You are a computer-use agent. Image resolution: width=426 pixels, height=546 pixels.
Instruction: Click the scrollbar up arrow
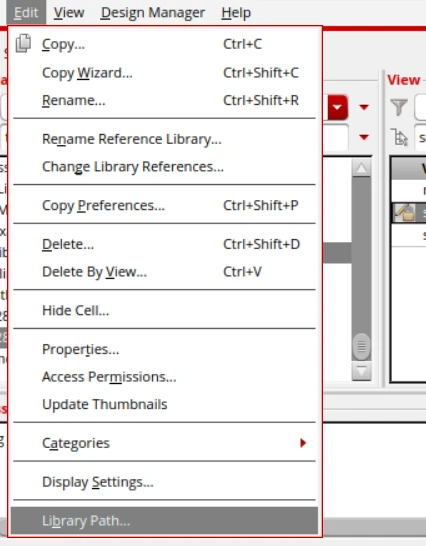tap(361, 168)
